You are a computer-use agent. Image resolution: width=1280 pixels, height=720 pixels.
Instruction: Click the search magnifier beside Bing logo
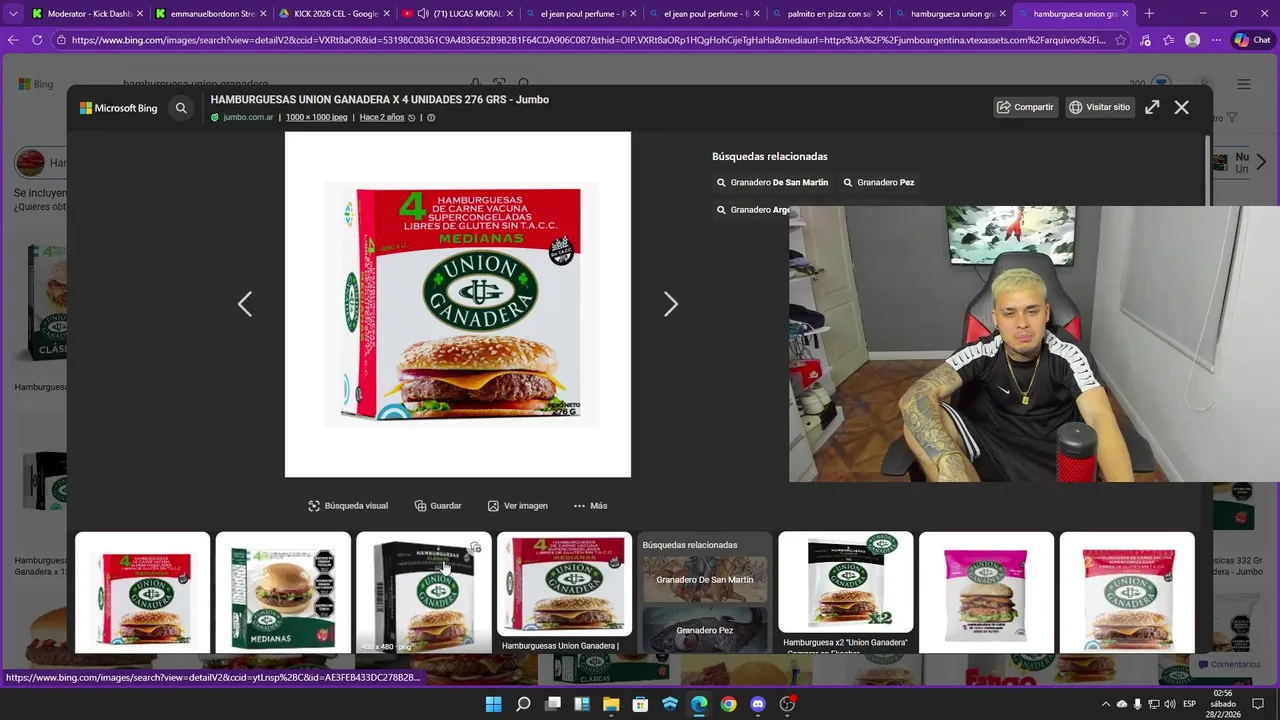(181, 108)
